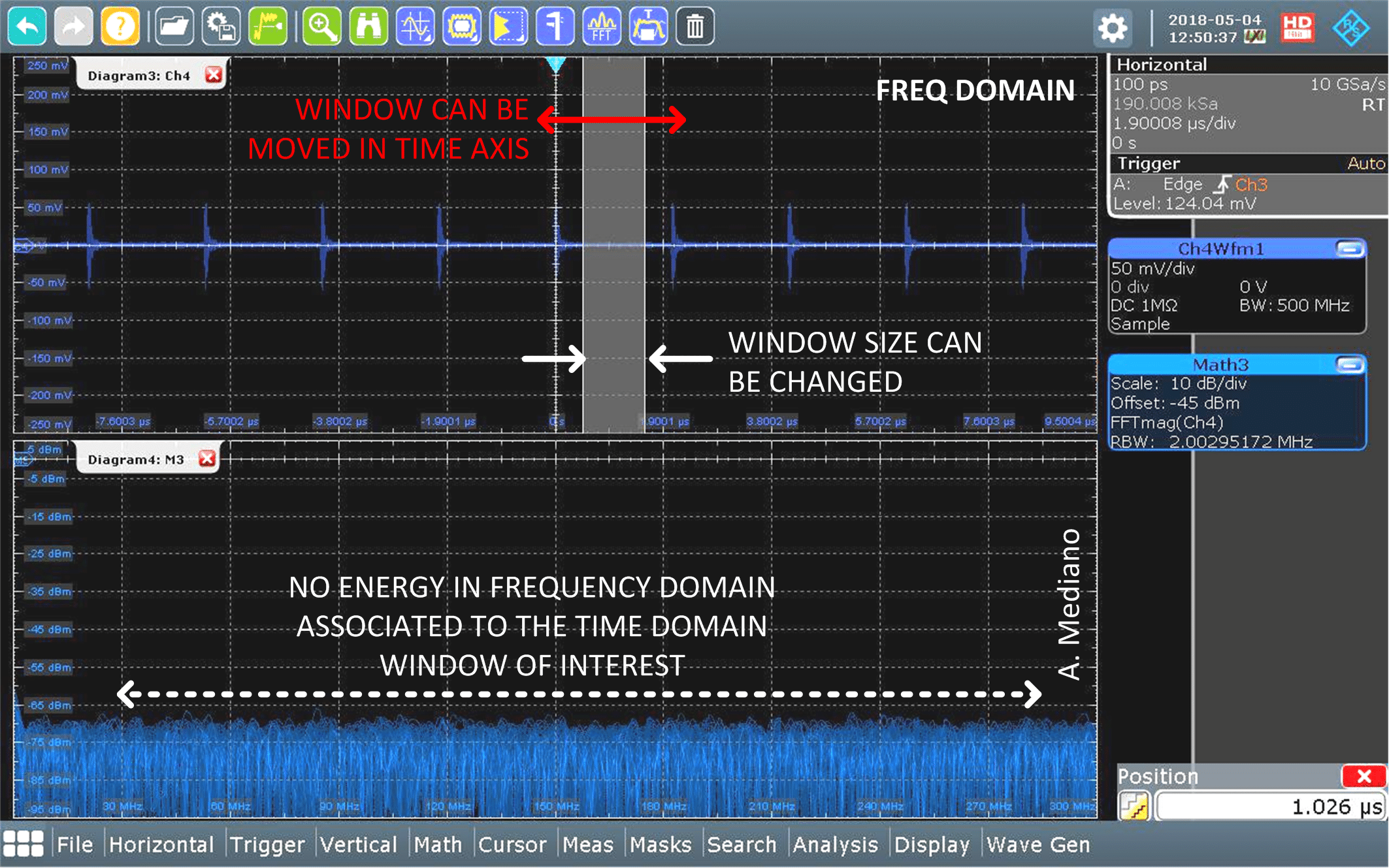Click the mask test icon
This screenshot has width=1389, height=868.
click(462, 27)
